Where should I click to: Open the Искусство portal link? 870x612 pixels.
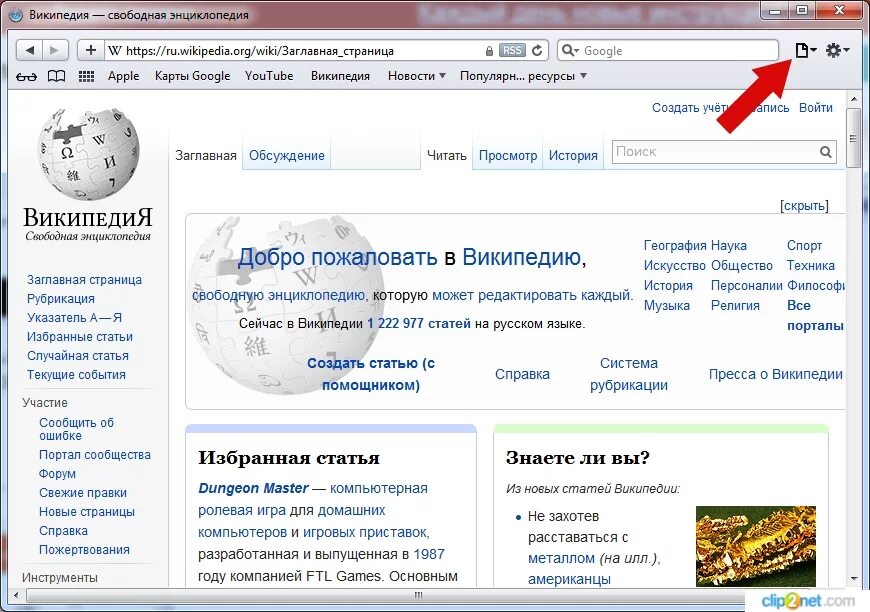(x=675, y=265)
